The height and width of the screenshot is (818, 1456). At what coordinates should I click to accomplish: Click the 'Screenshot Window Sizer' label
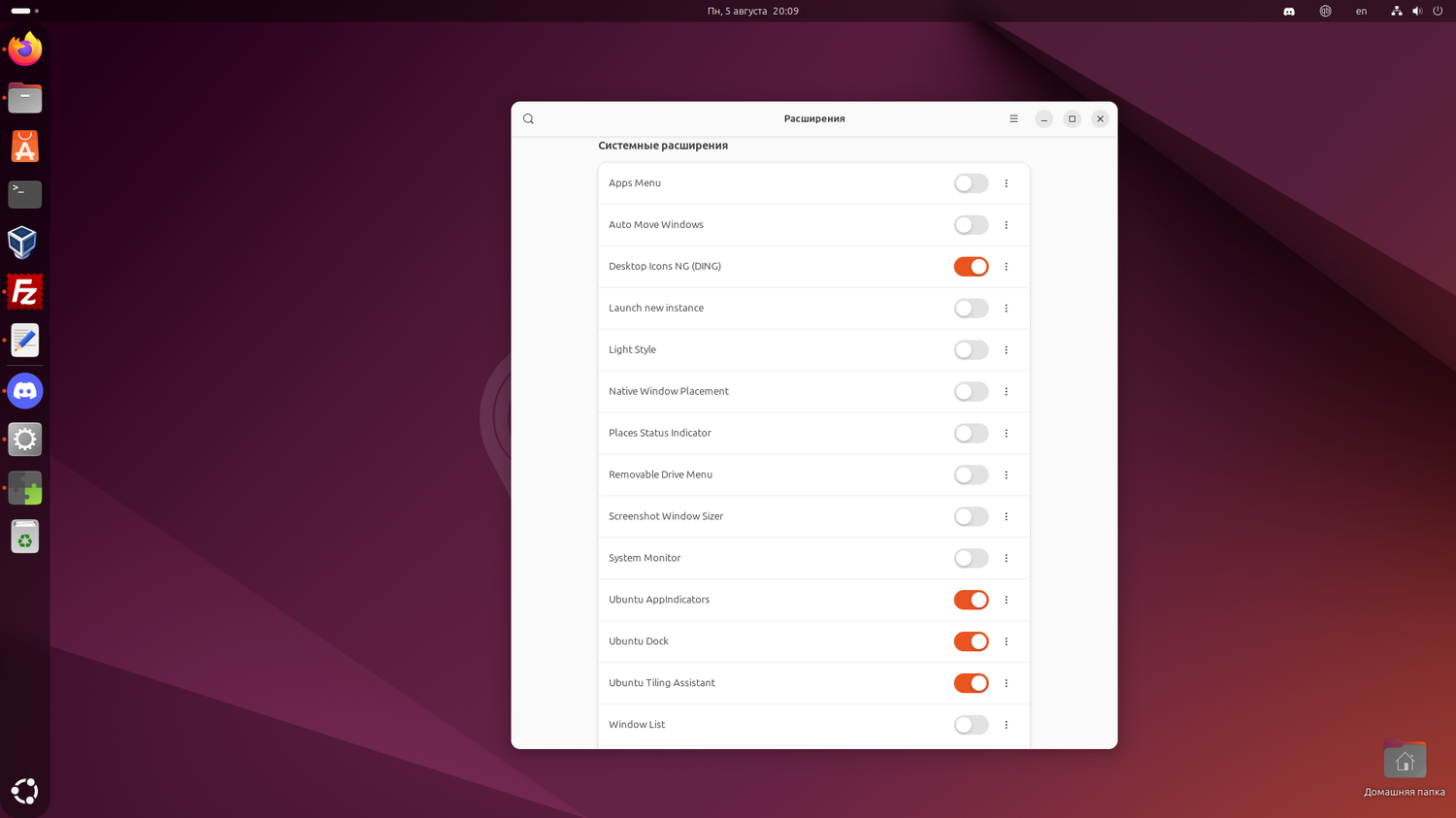(x=666, y=516)
